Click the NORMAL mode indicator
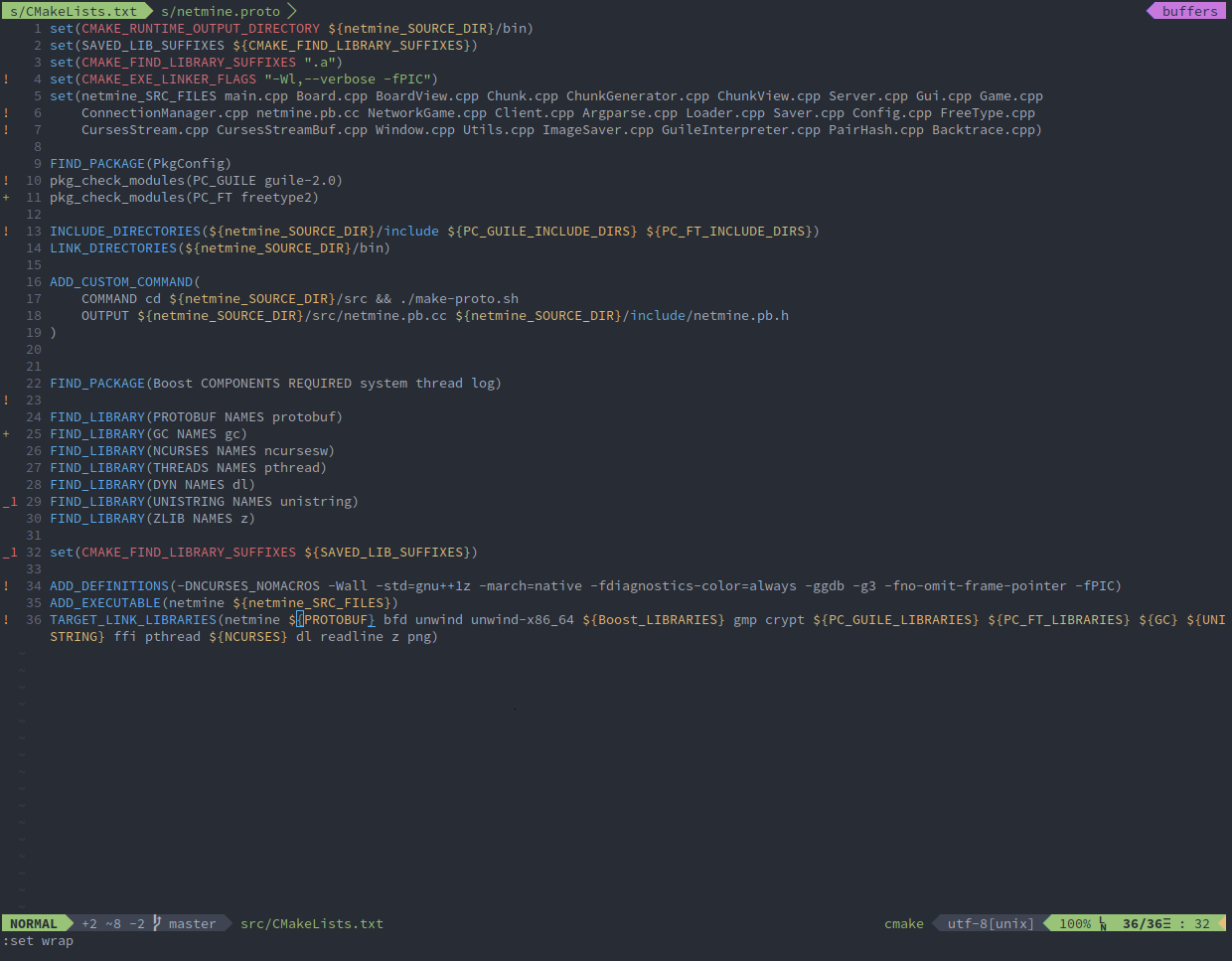 (x=34, y=923)
